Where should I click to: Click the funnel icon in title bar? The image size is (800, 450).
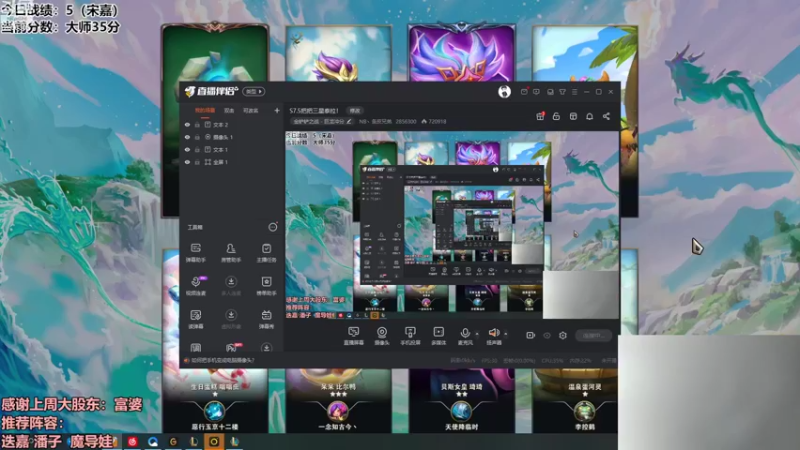click(562, 92)
